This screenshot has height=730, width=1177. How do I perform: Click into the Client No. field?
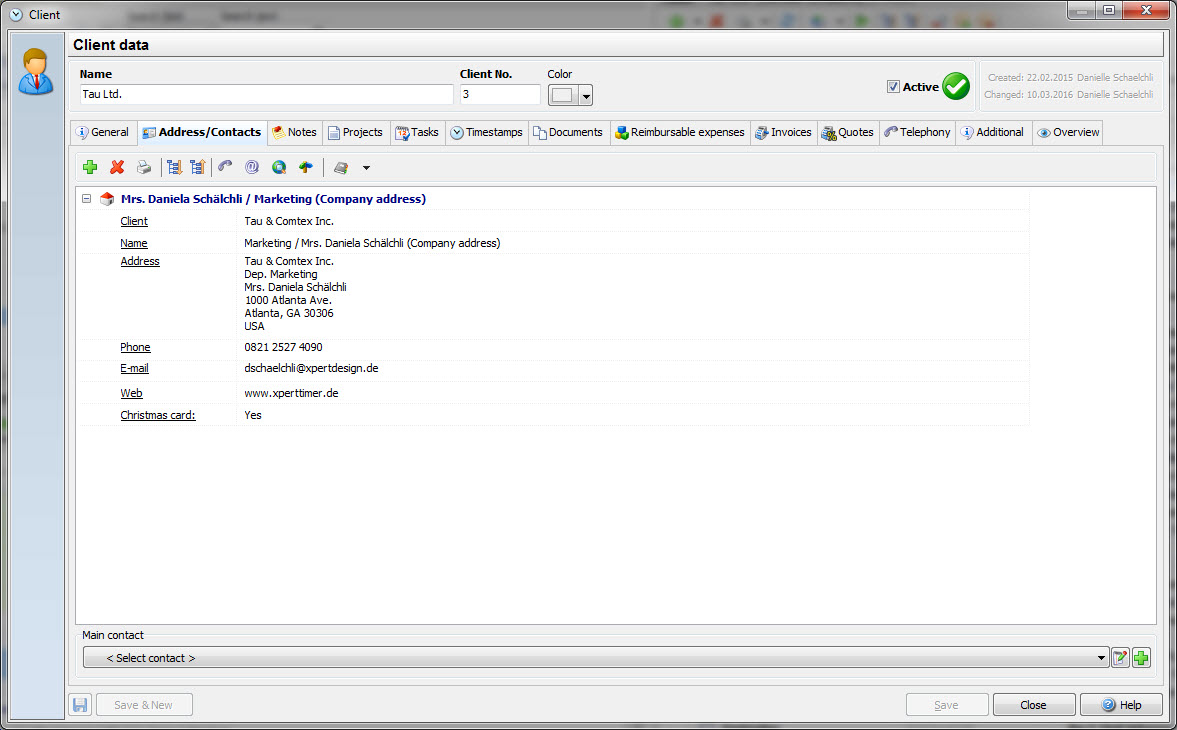click(499, 94)
